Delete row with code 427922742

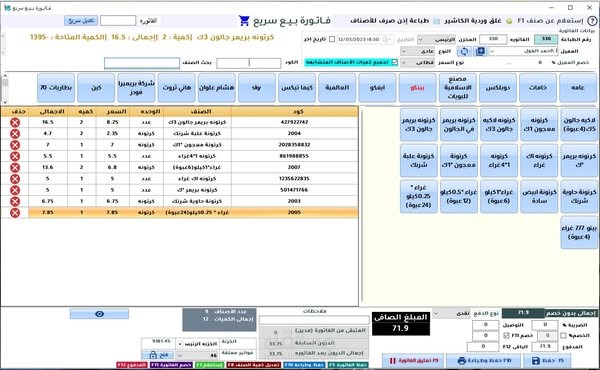(x=15, y=122)
